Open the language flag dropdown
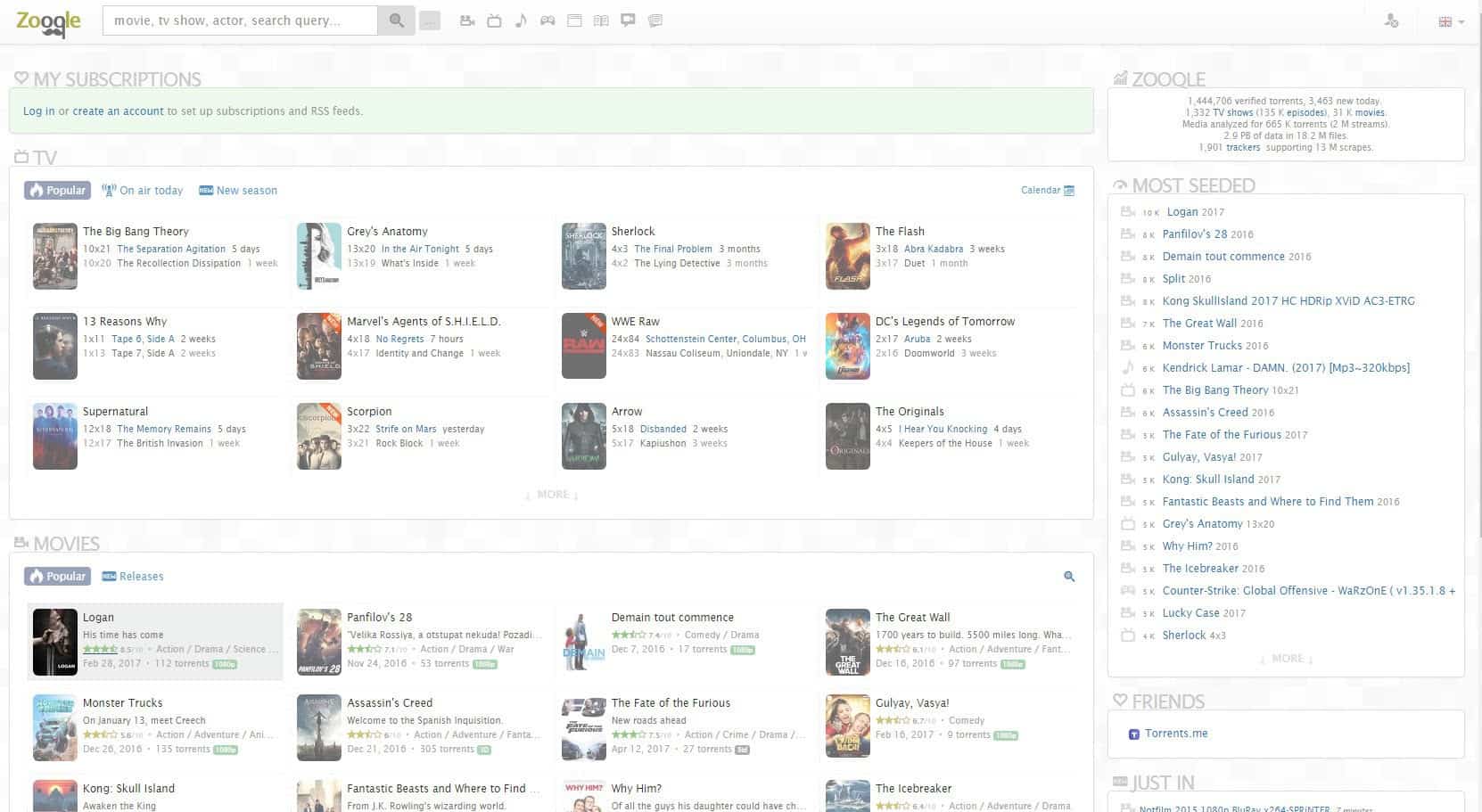The image size is (1482, 812). click(1451, 21)
